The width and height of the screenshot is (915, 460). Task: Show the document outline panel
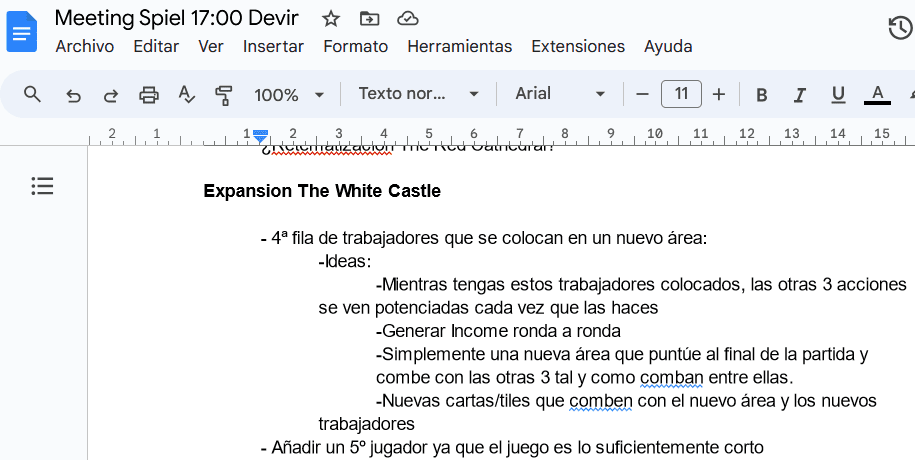click(43, 186)
